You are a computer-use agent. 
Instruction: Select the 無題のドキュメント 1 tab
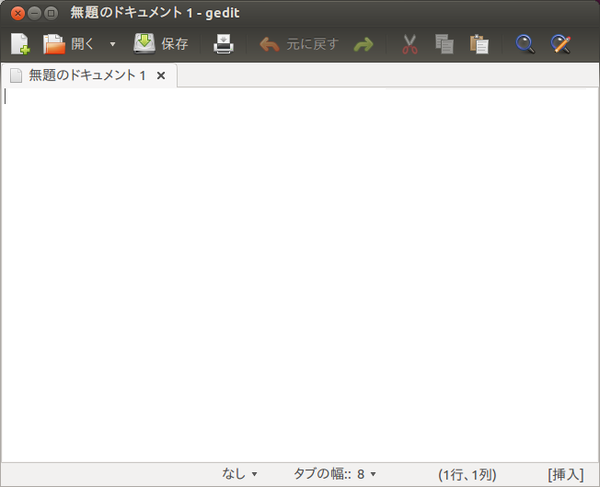pos(89,75)
